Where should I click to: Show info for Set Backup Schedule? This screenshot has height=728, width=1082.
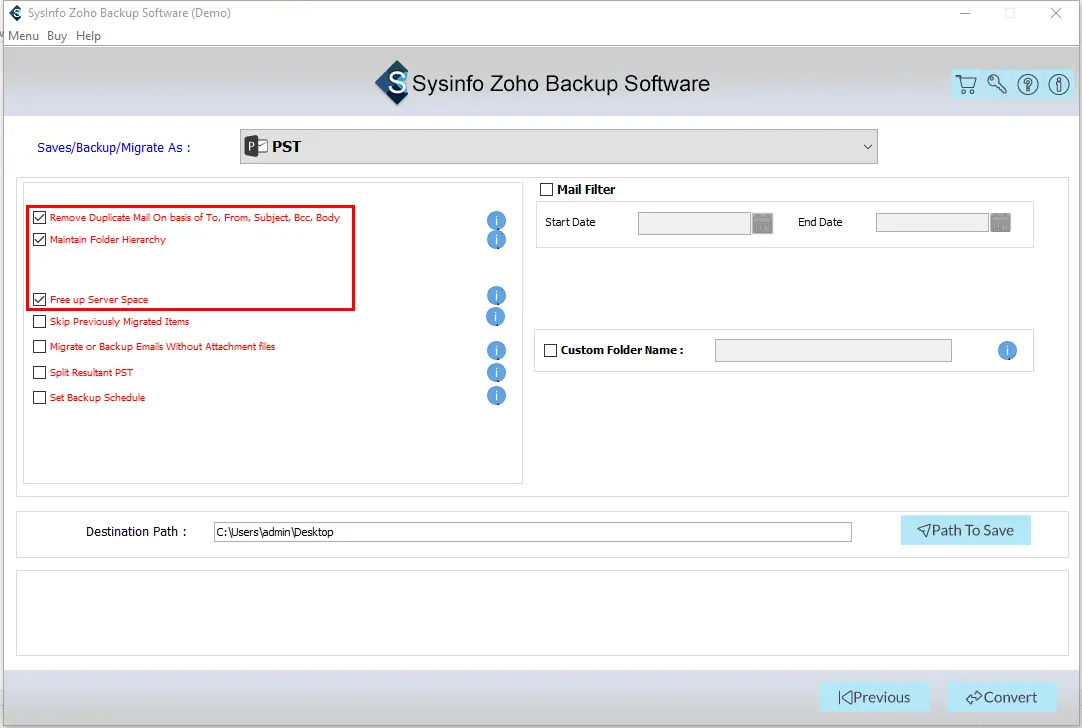[x=496, y=395]
